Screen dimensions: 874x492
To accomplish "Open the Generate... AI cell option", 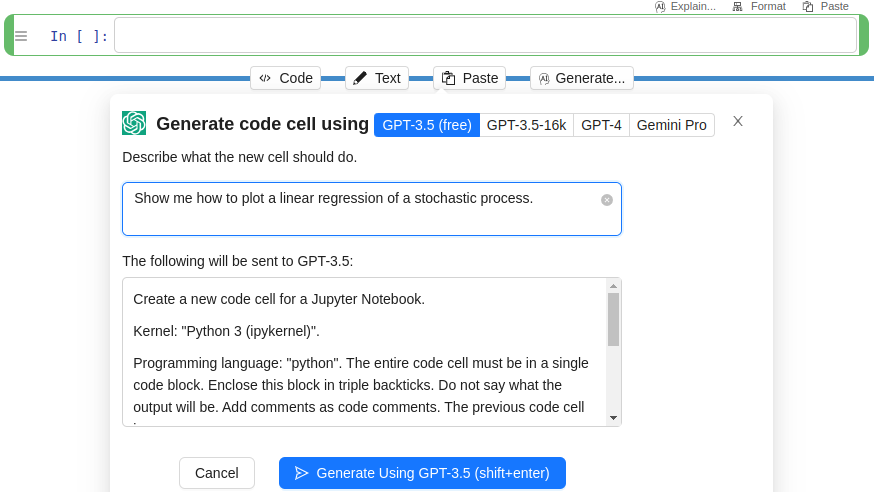I will click(x=581, y=78).
